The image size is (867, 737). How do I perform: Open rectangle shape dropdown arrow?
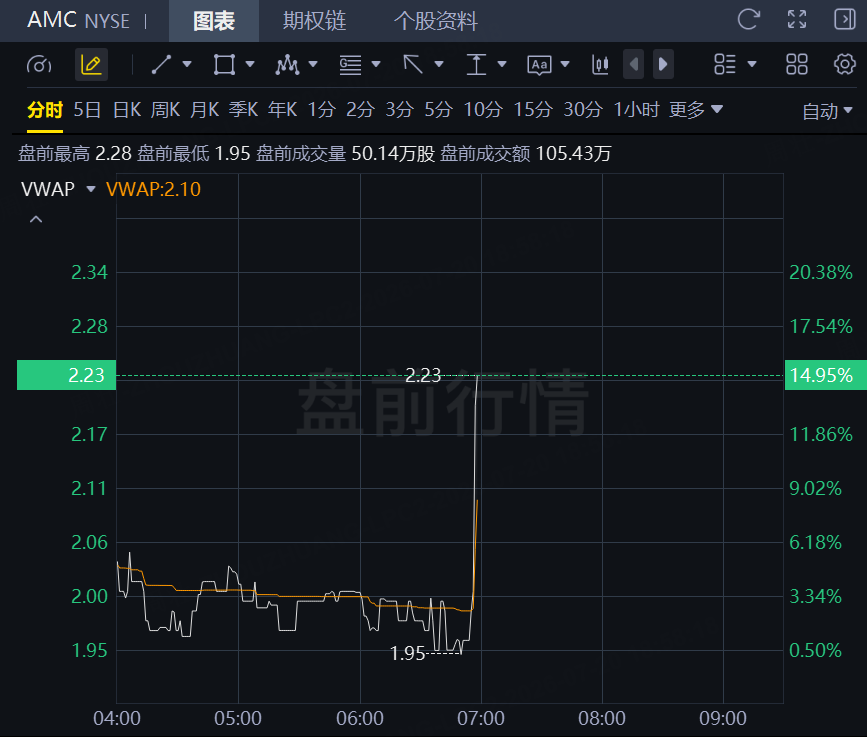250,64
